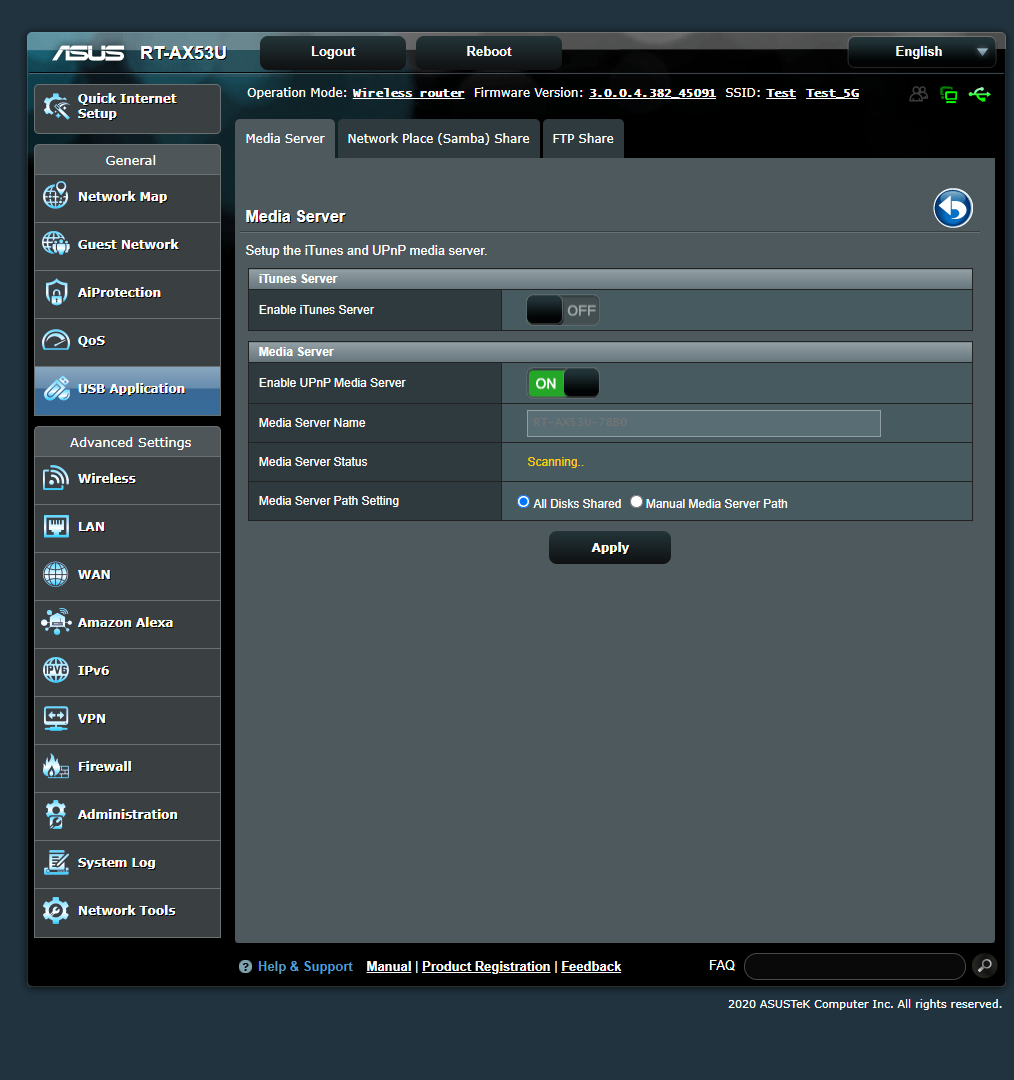Screen dimensions: 1014x1080
Task: Click the Help & Support question mark icon
Action: tap(245, 966)
